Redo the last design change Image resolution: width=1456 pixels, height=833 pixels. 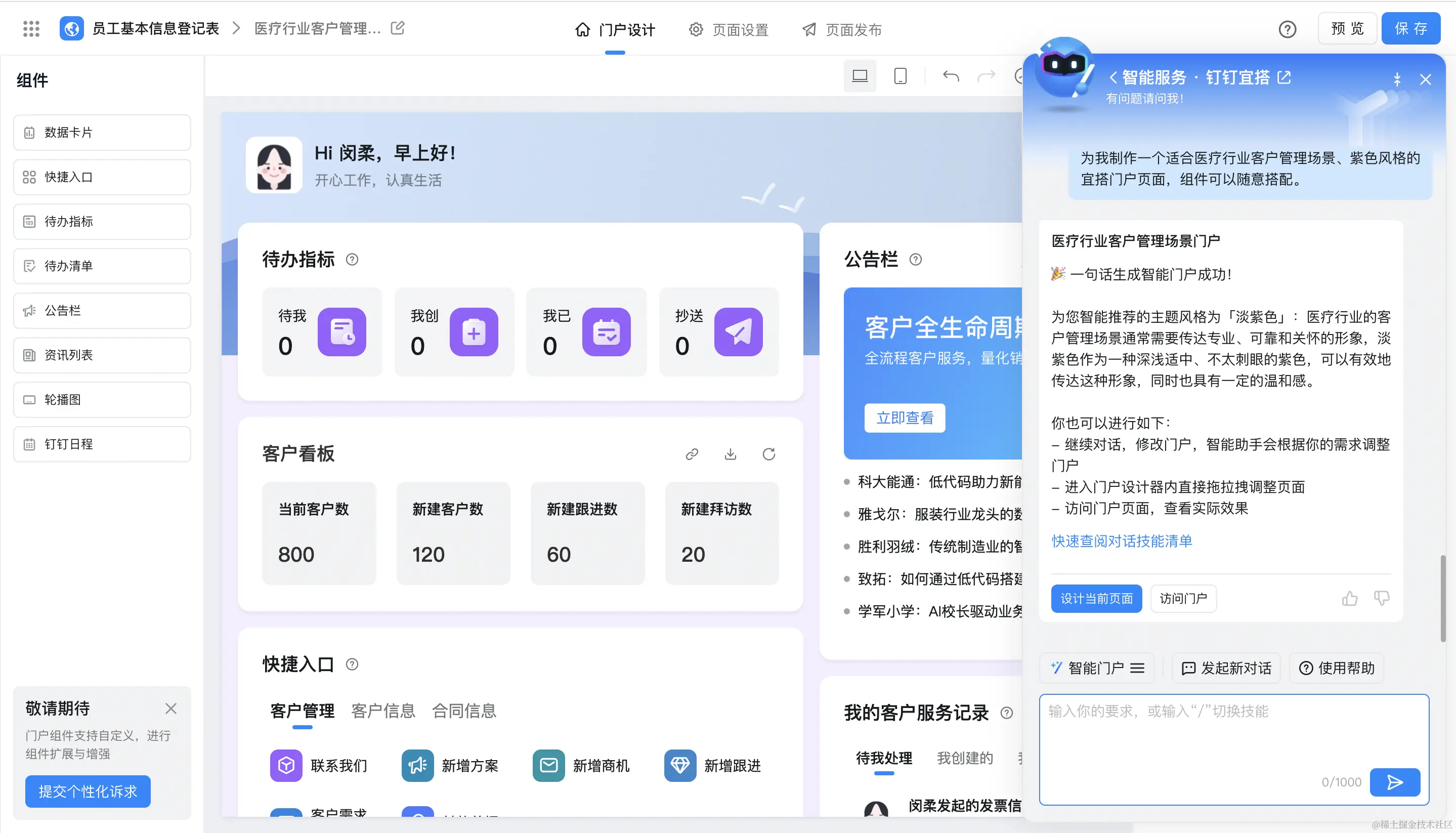pos(987,76)
